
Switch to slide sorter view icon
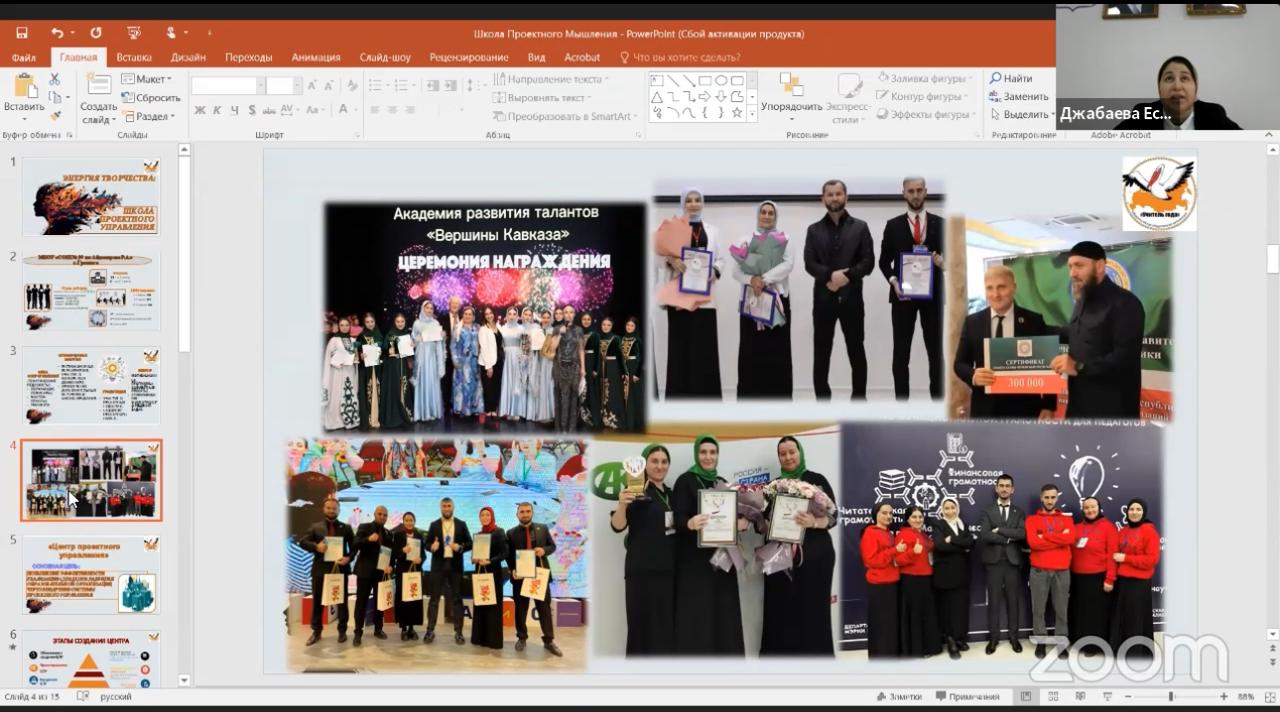(x=1050, y=696)
